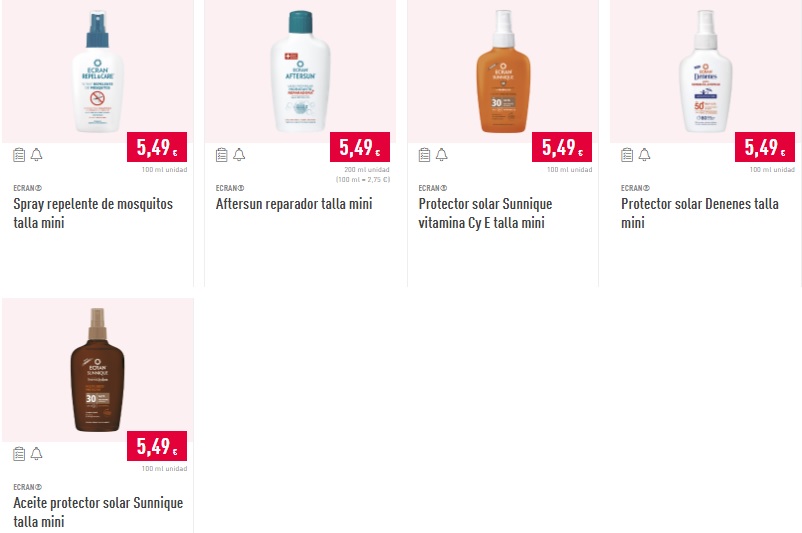Image resolution: width=802 pixels, height=533 pixels.
Task: Open the Spray repelente de mosquitos title
Action: coord(93,213)
